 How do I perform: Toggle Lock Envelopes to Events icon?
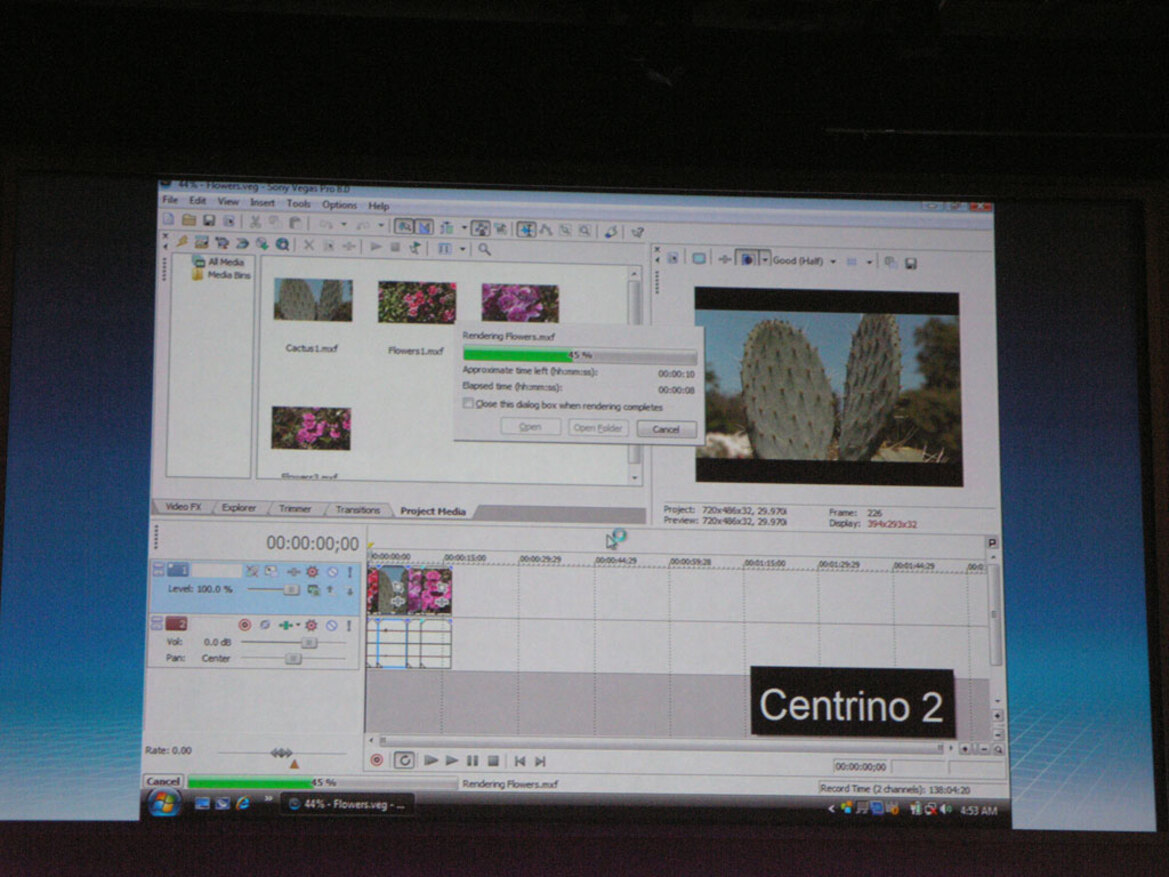[501, 228]
